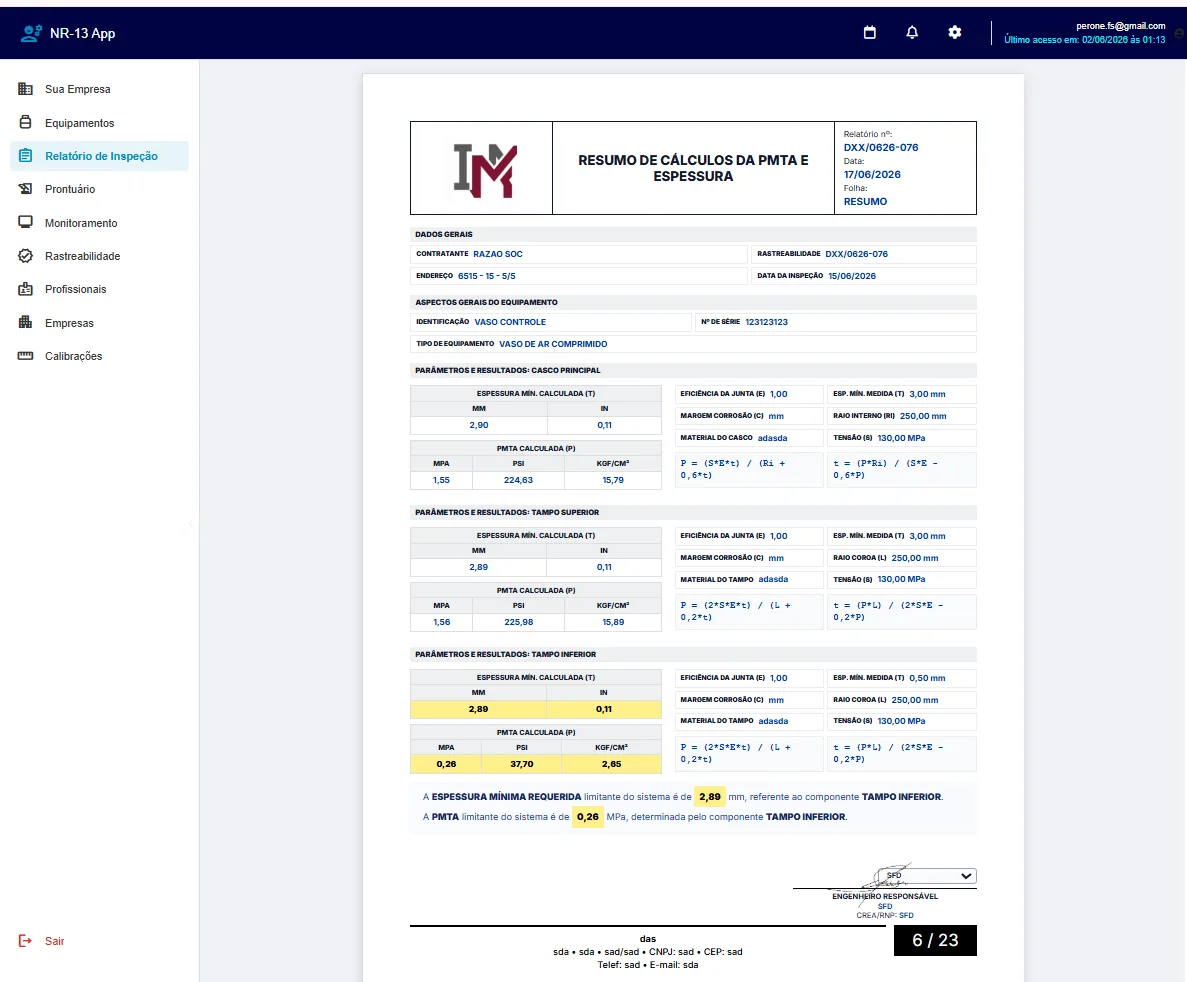The height and width of the screenshot is (982, 1187).
Task: Click the Prontuário sidebar icon
Action: pyautogui.click(x=25, y=189)
